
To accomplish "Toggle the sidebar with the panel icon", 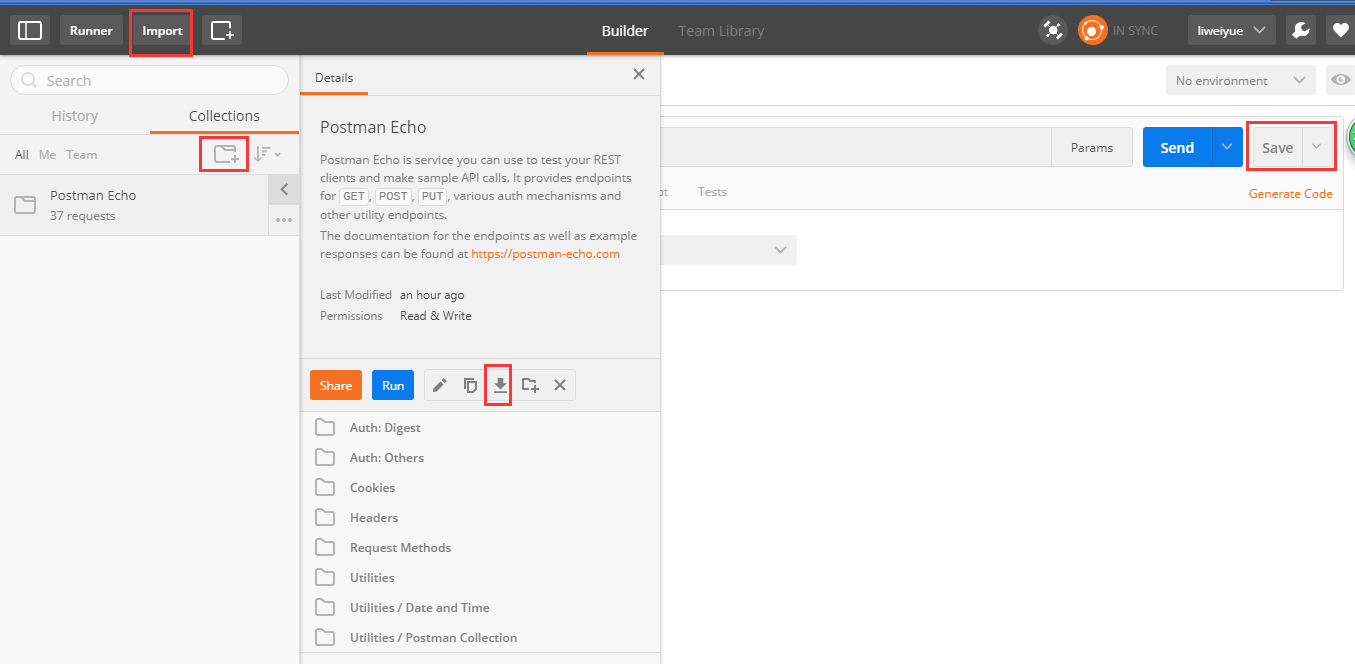I will point(30,31).
